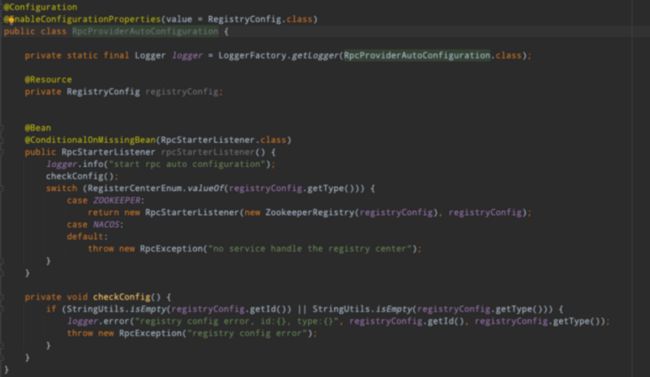Click "no service handle the registry center" string

click(x=310, y=249)
